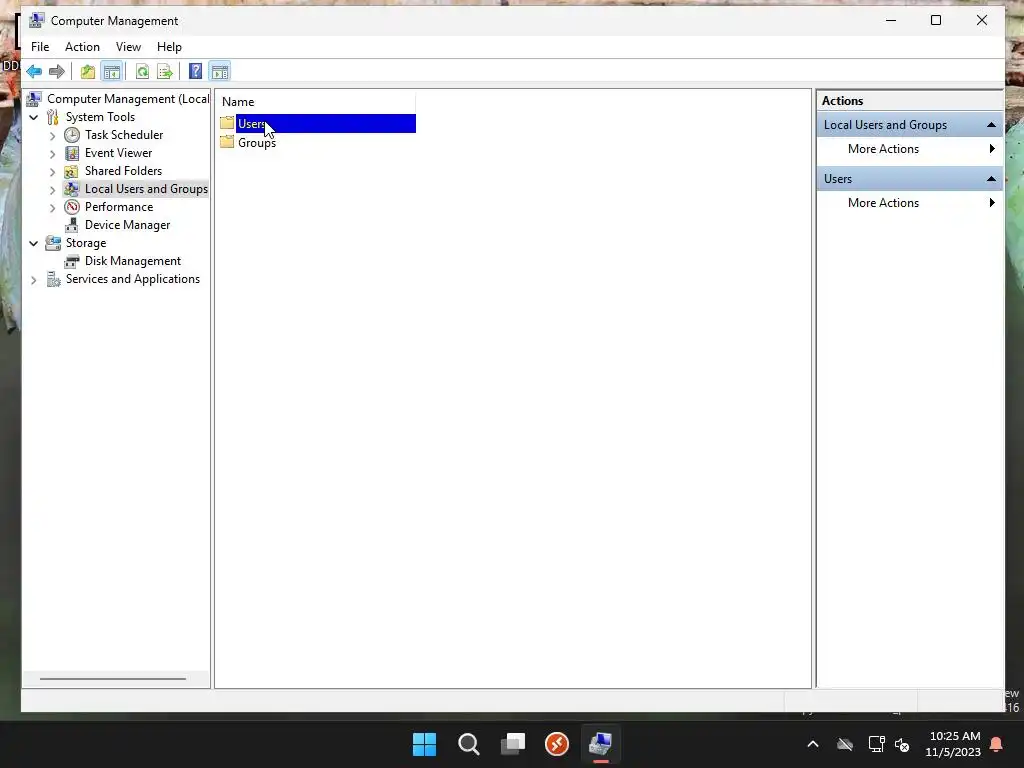Open notifications bell in system tray

coord(997,744)
